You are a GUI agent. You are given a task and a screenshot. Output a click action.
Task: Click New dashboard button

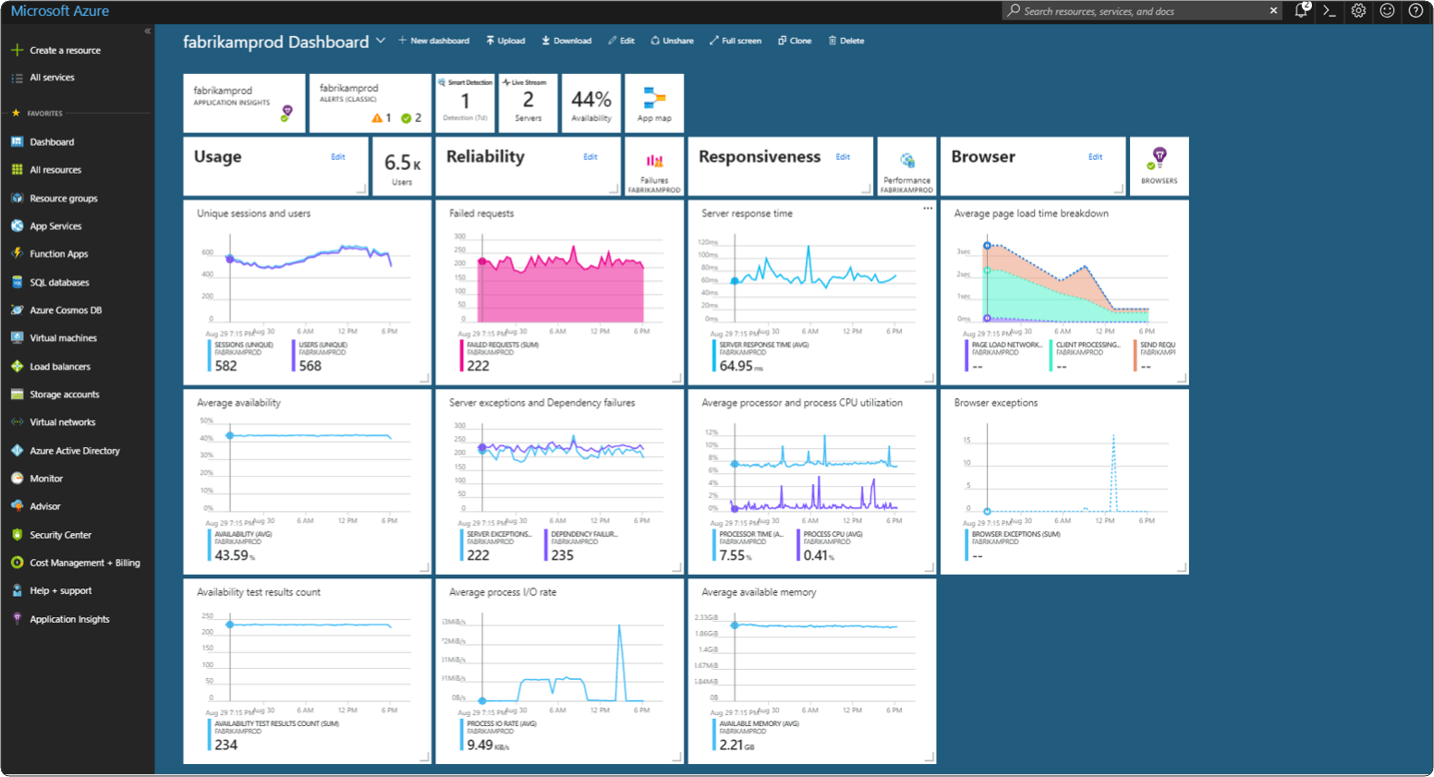pos(433,41)
